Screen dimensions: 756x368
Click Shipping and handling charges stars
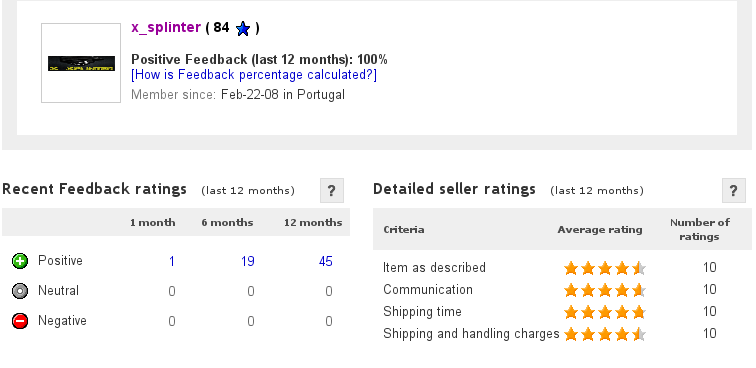click(605, 334)
